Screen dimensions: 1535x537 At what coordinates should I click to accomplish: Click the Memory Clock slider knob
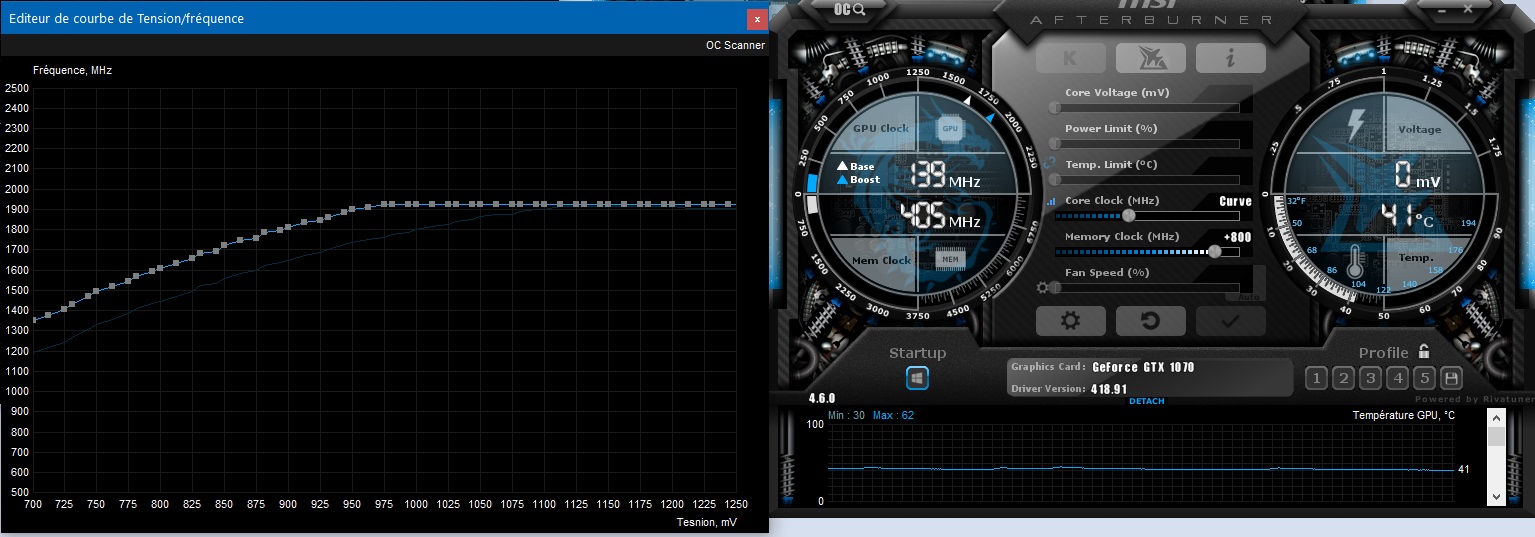(x=1215, y=251)
